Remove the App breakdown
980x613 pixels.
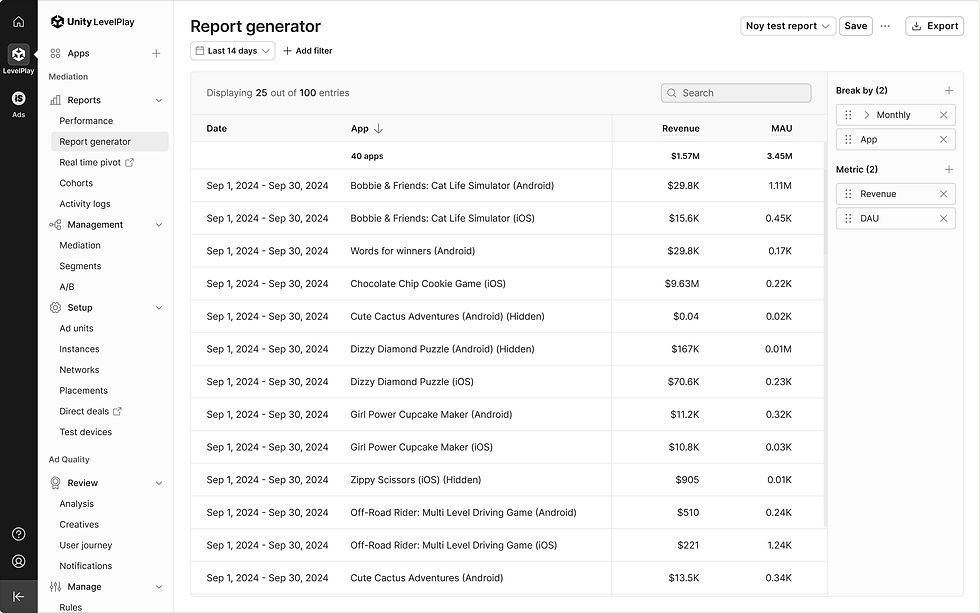click(944, 139)
